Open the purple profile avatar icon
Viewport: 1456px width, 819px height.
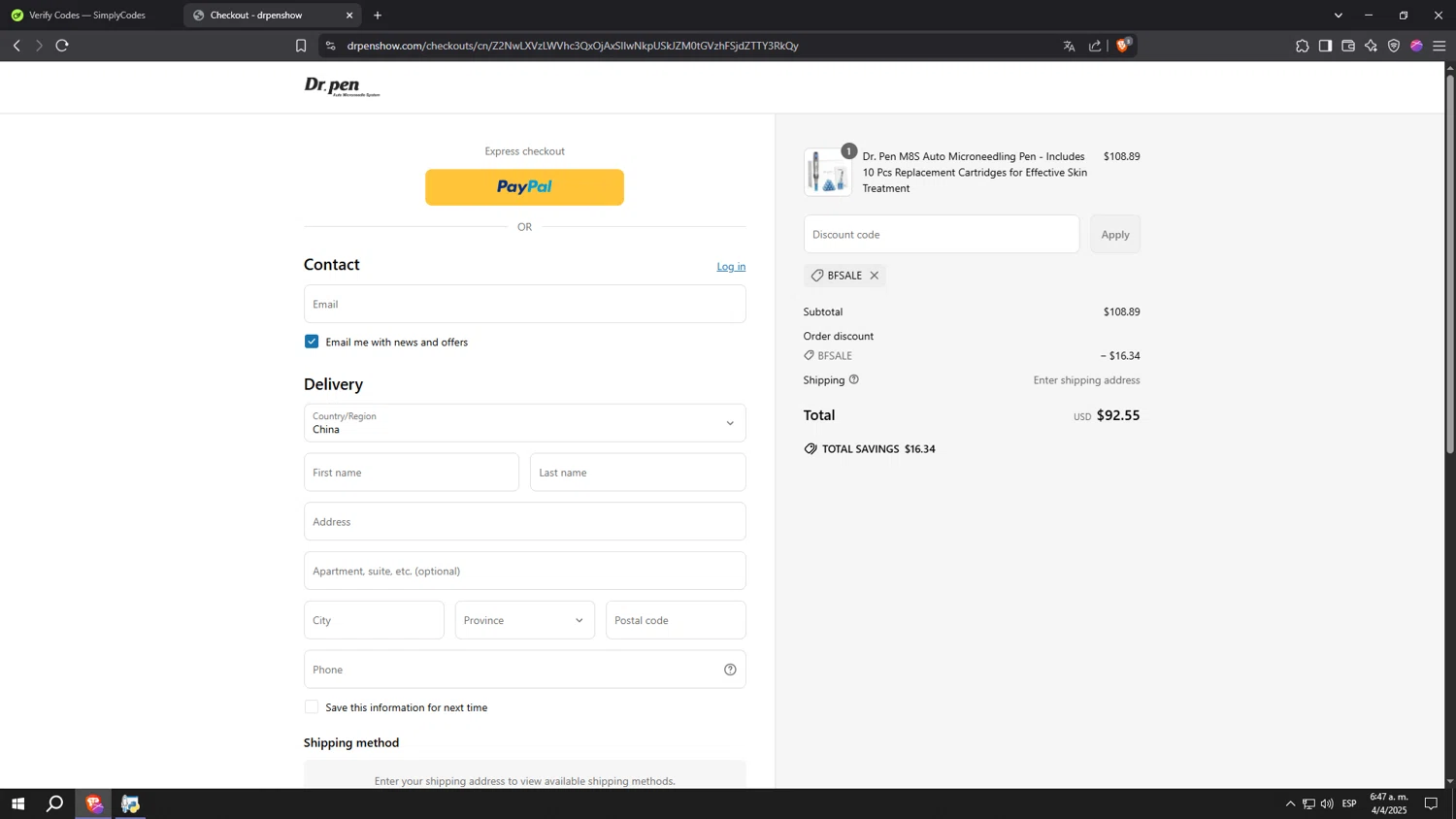point(1416,46)
